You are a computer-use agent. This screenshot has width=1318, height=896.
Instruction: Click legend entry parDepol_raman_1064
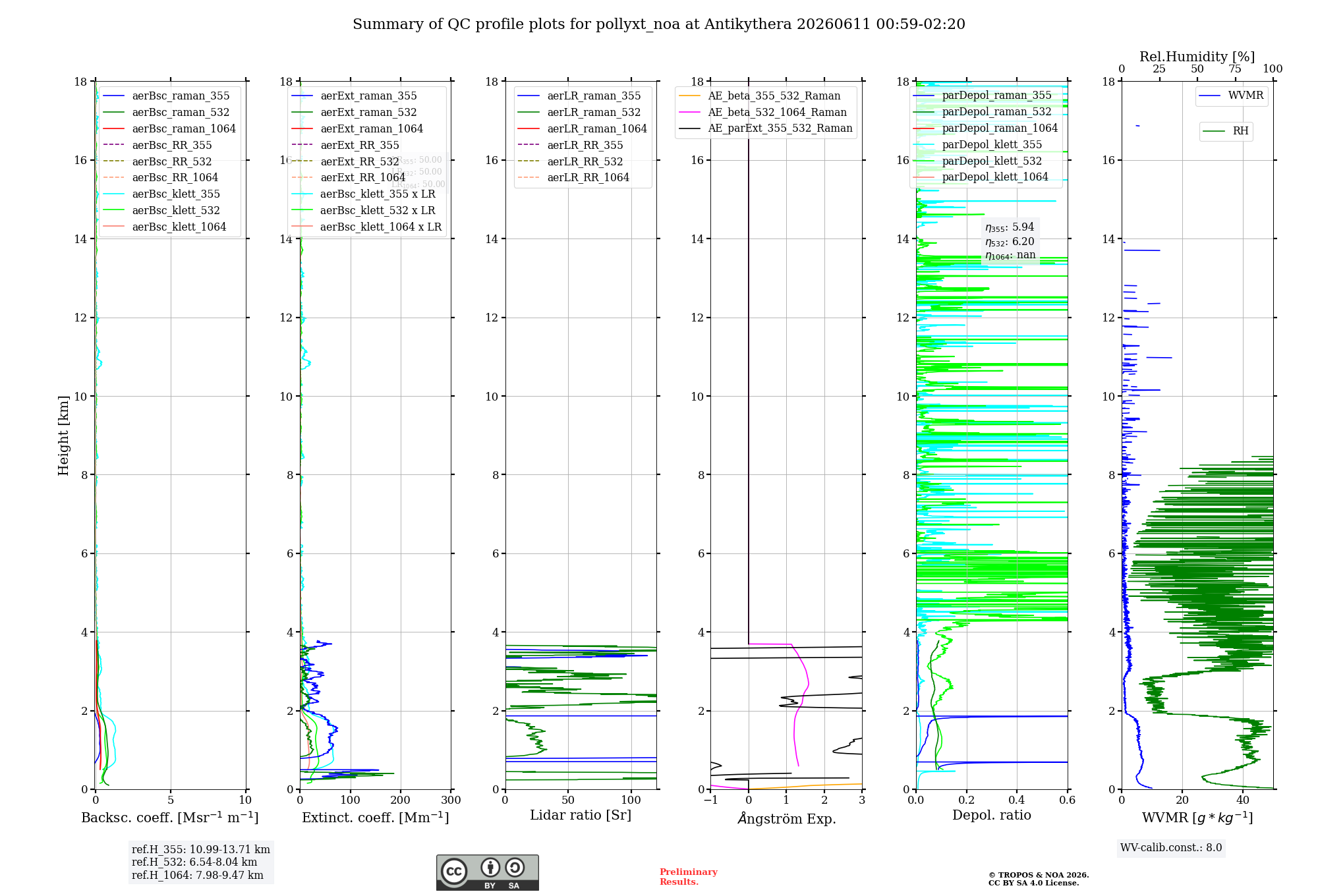tap(986, 128)
